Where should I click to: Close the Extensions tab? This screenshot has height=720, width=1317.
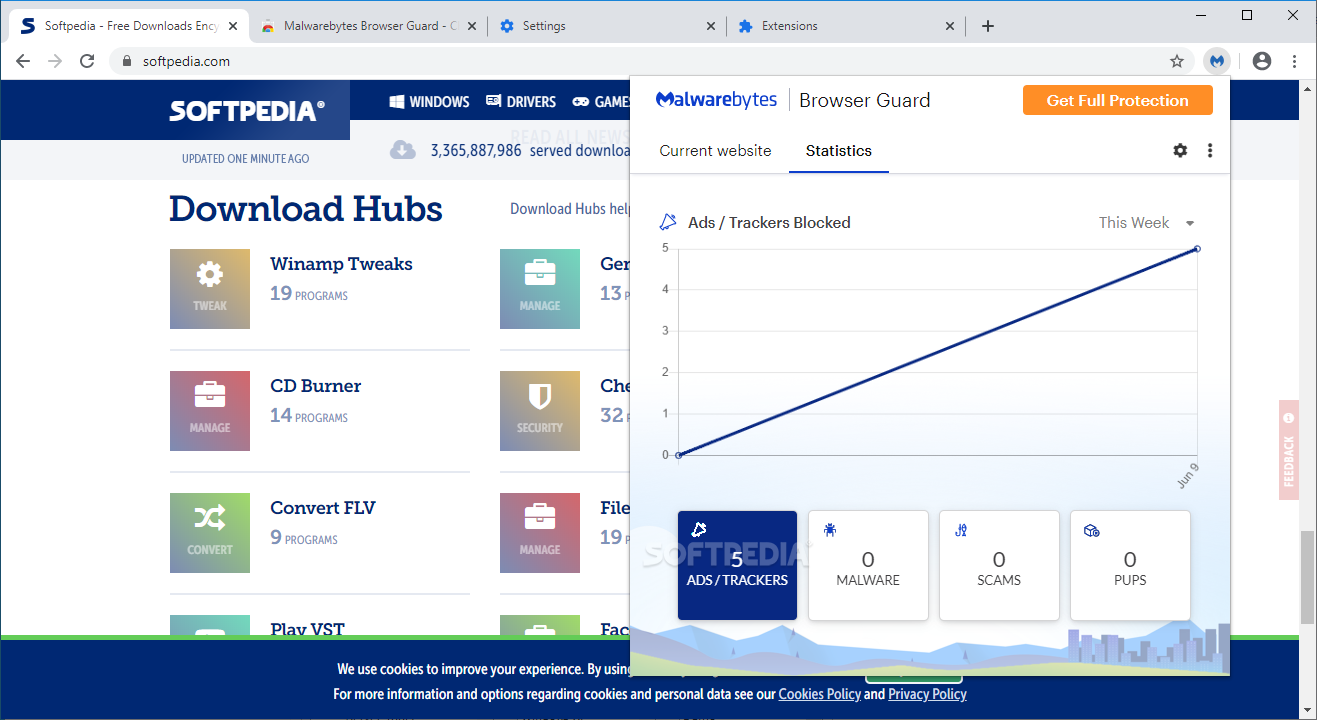[x=949, y=26]
